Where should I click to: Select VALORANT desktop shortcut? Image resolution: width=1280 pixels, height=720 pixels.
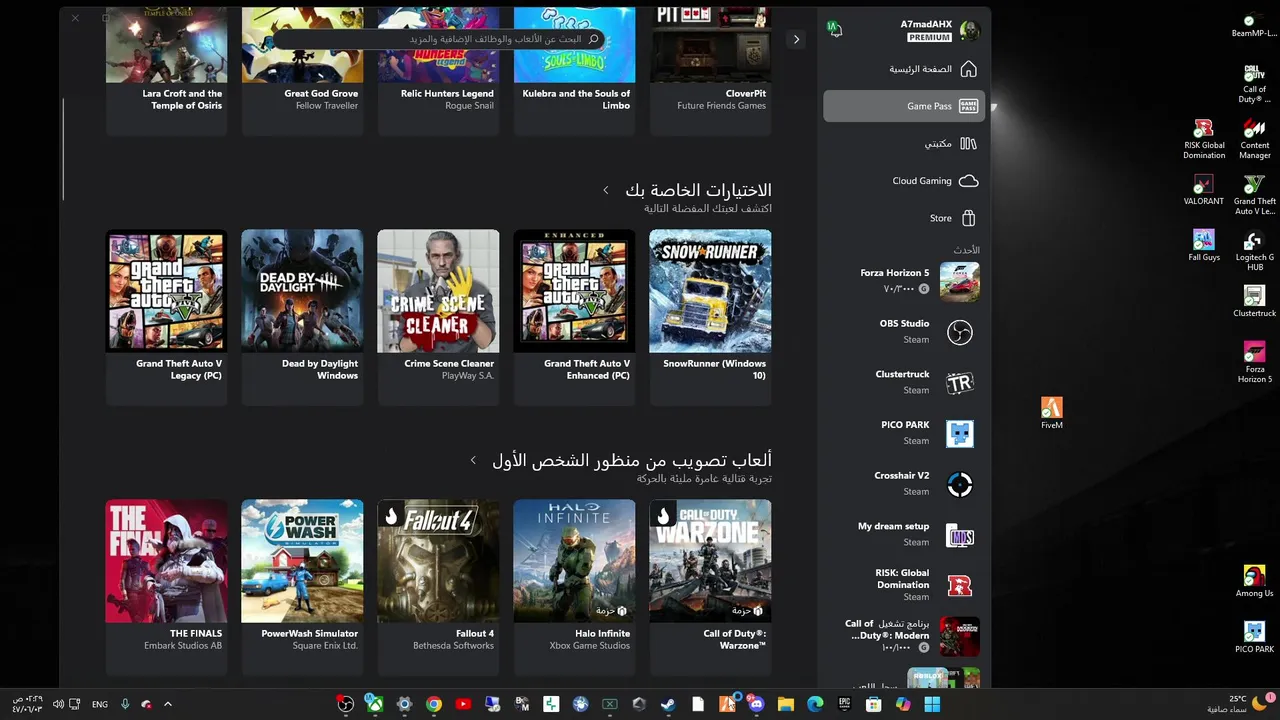[x=1204, y=190]
